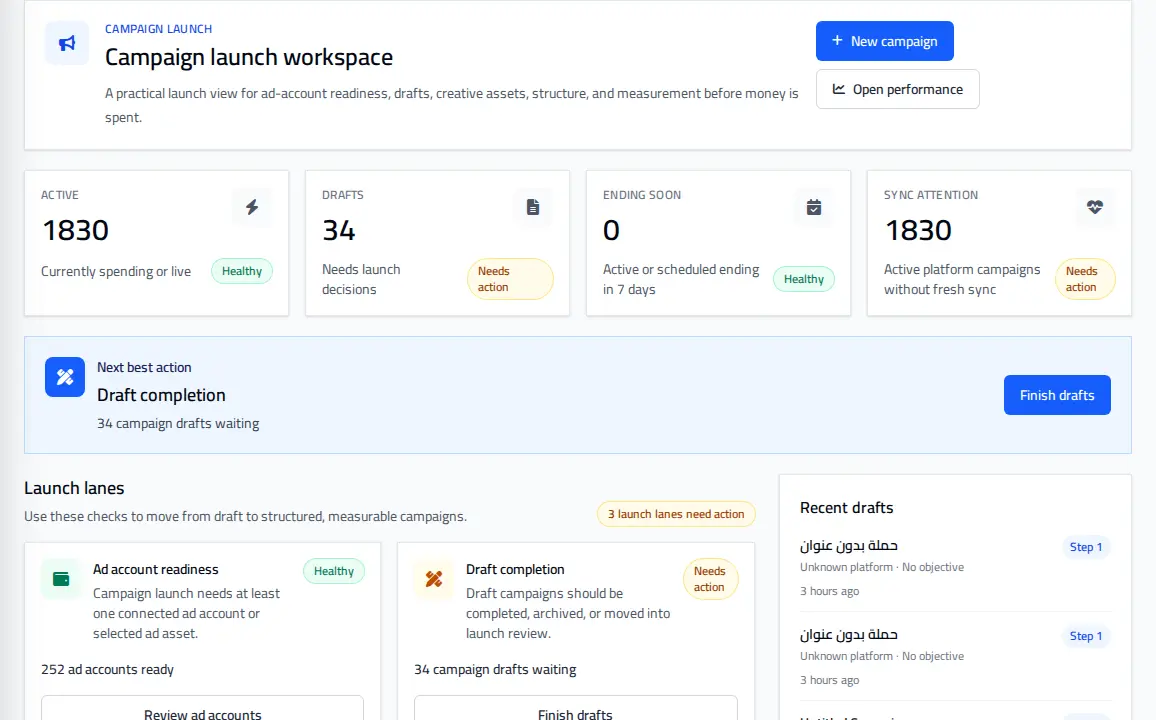Click the lightning bolt icon on Active card
This screenshot has width=1156, height=720.
tap(252, 207)
